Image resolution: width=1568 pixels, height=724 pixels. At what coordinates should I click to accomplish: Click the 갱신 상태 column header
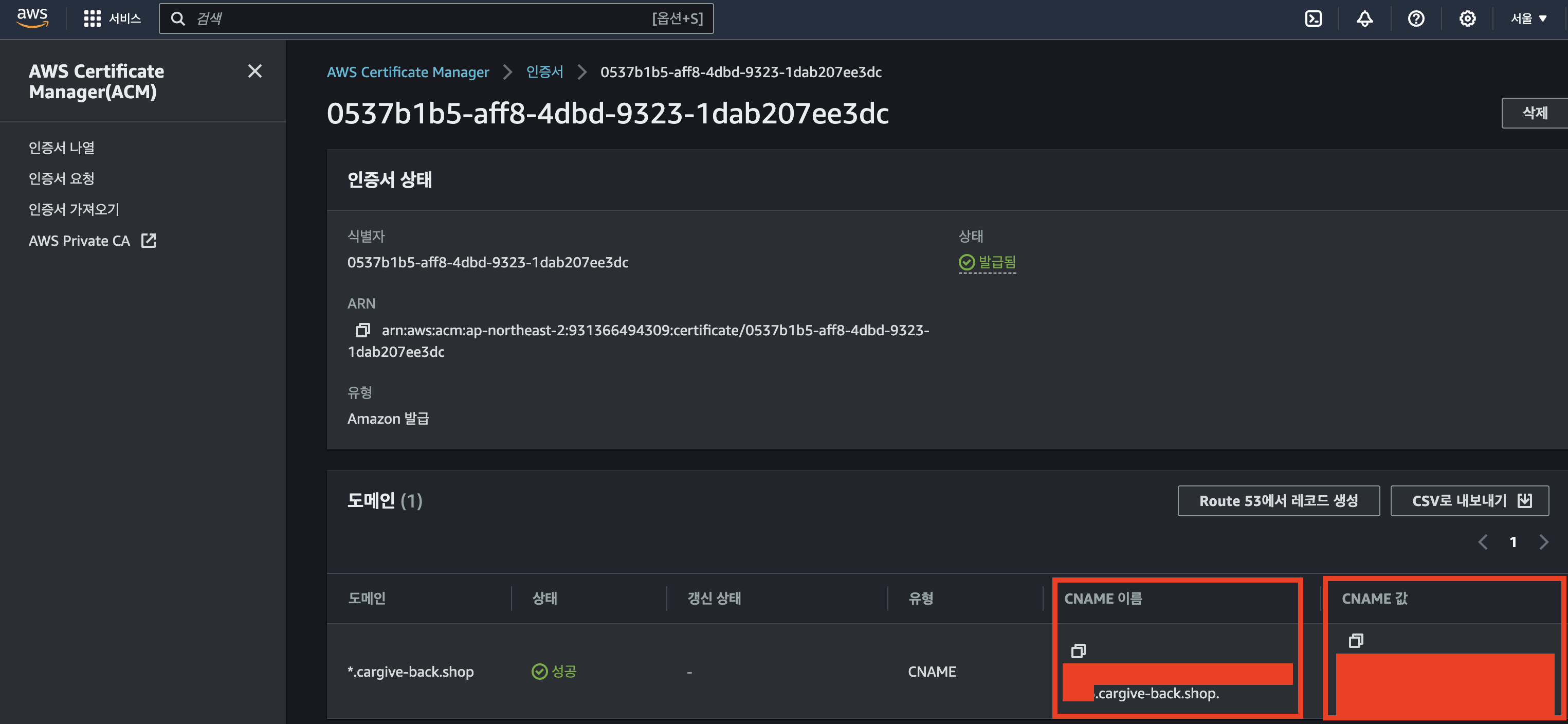pos(714,598)
